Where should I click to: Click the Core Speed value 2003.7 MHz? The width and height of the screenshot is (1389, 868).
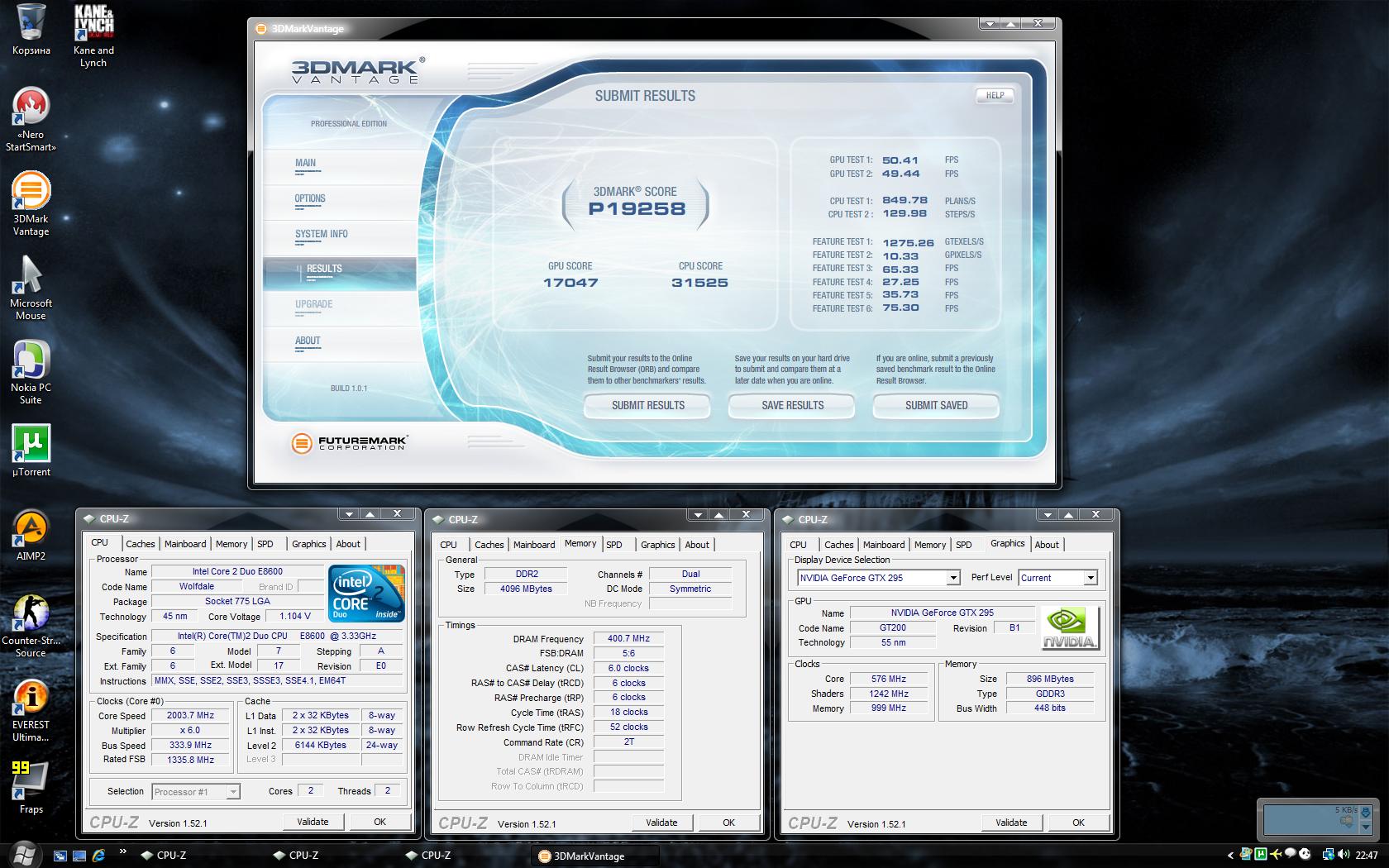pos(190,716)
